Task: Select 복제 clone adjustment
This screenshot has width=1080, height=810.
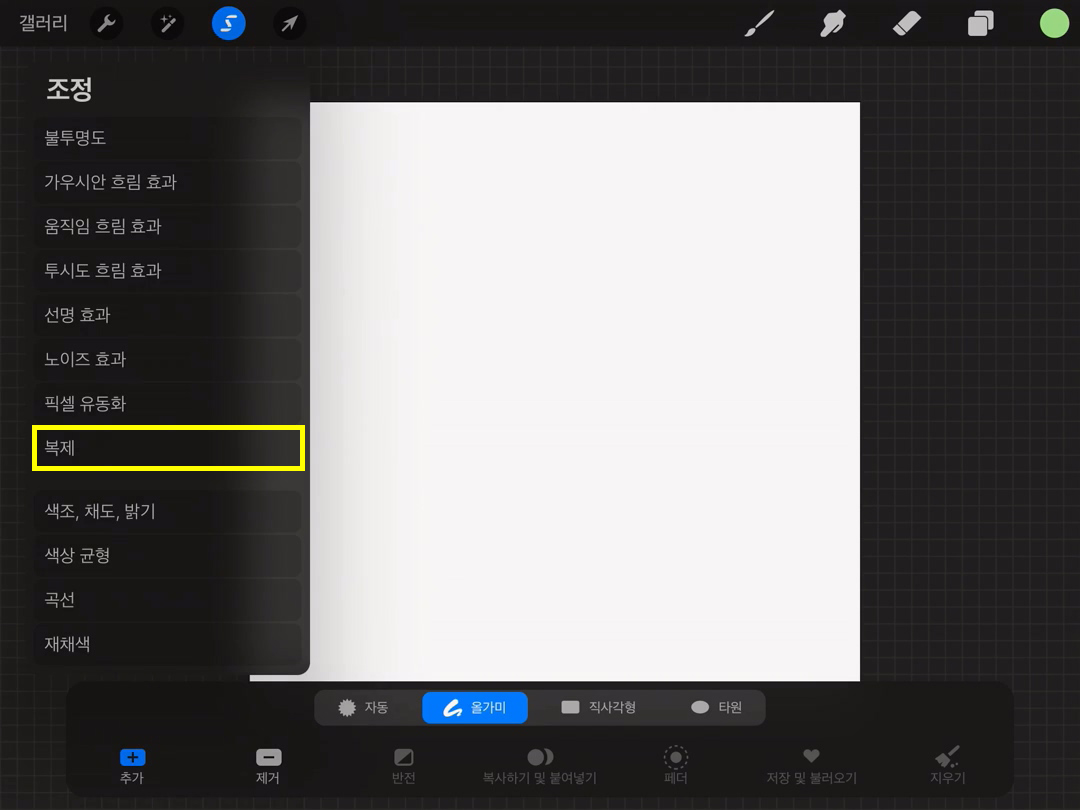Action: tap(167, 448)
